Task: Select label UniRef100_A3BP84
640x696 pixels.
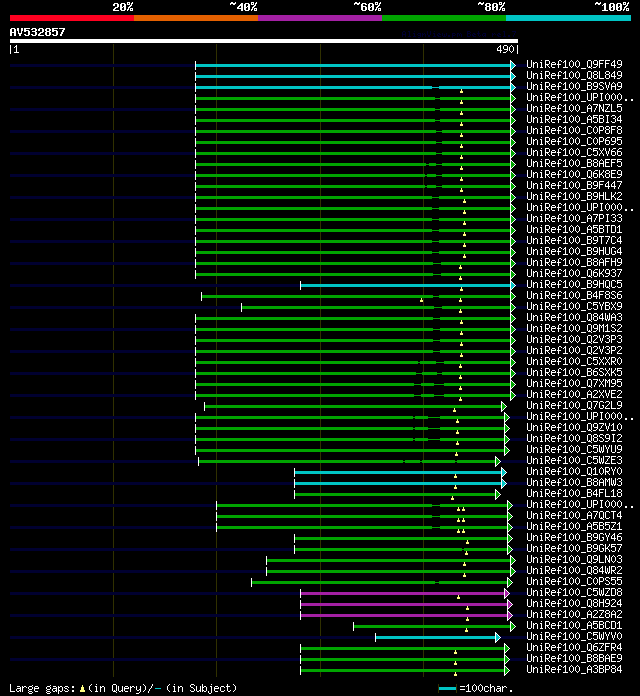Action: (574, 669)
